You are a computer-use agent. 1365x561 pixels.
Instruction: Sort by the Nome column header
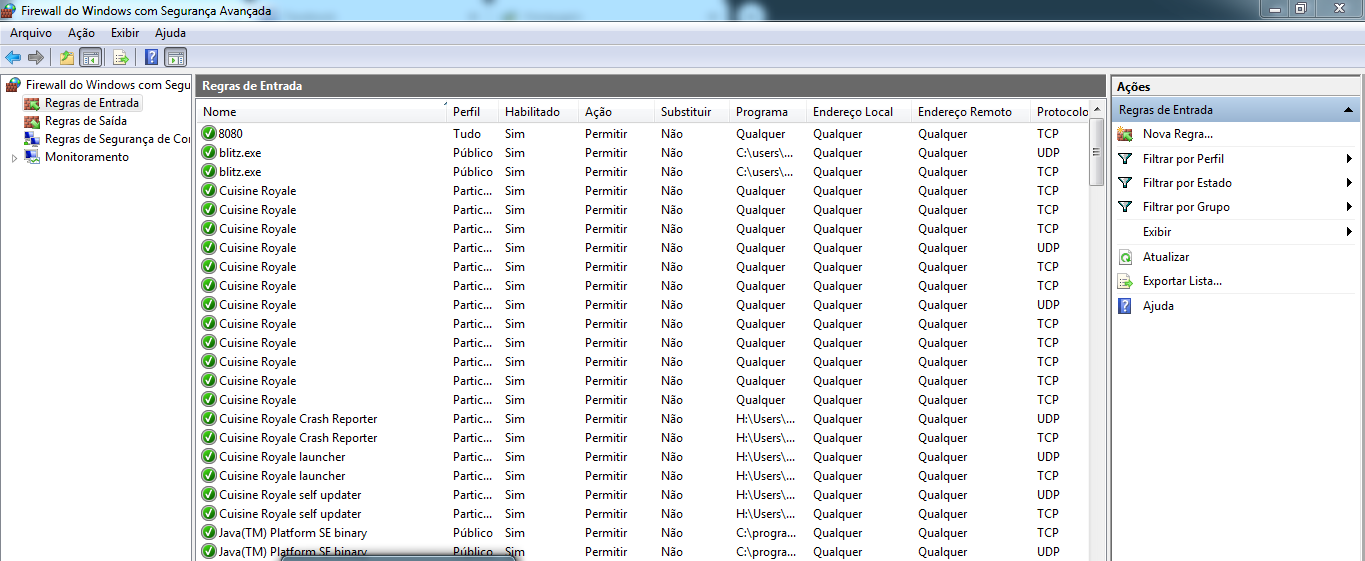pos(323,112)
